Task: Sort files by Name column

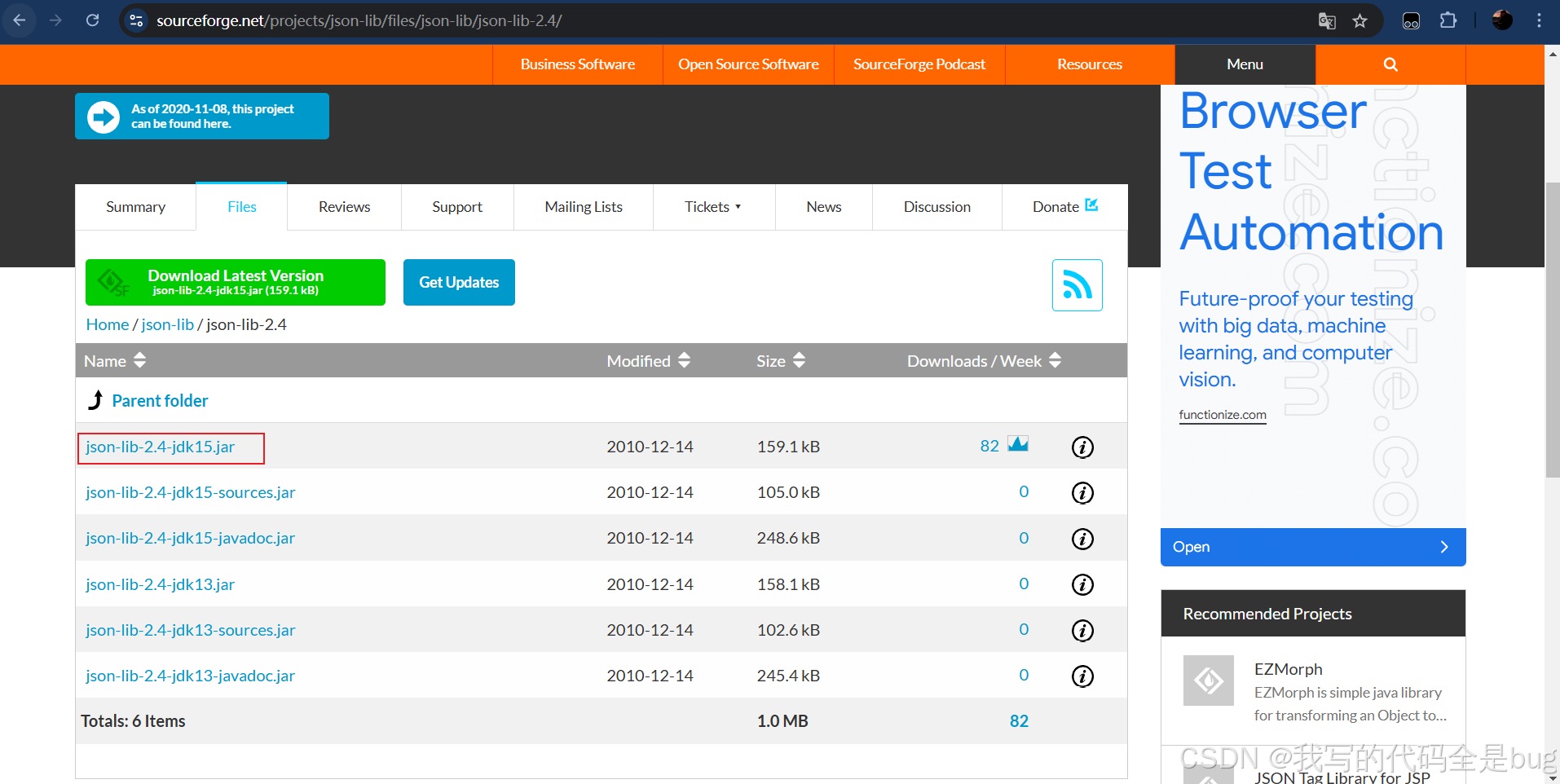Action: click(115, 360)
